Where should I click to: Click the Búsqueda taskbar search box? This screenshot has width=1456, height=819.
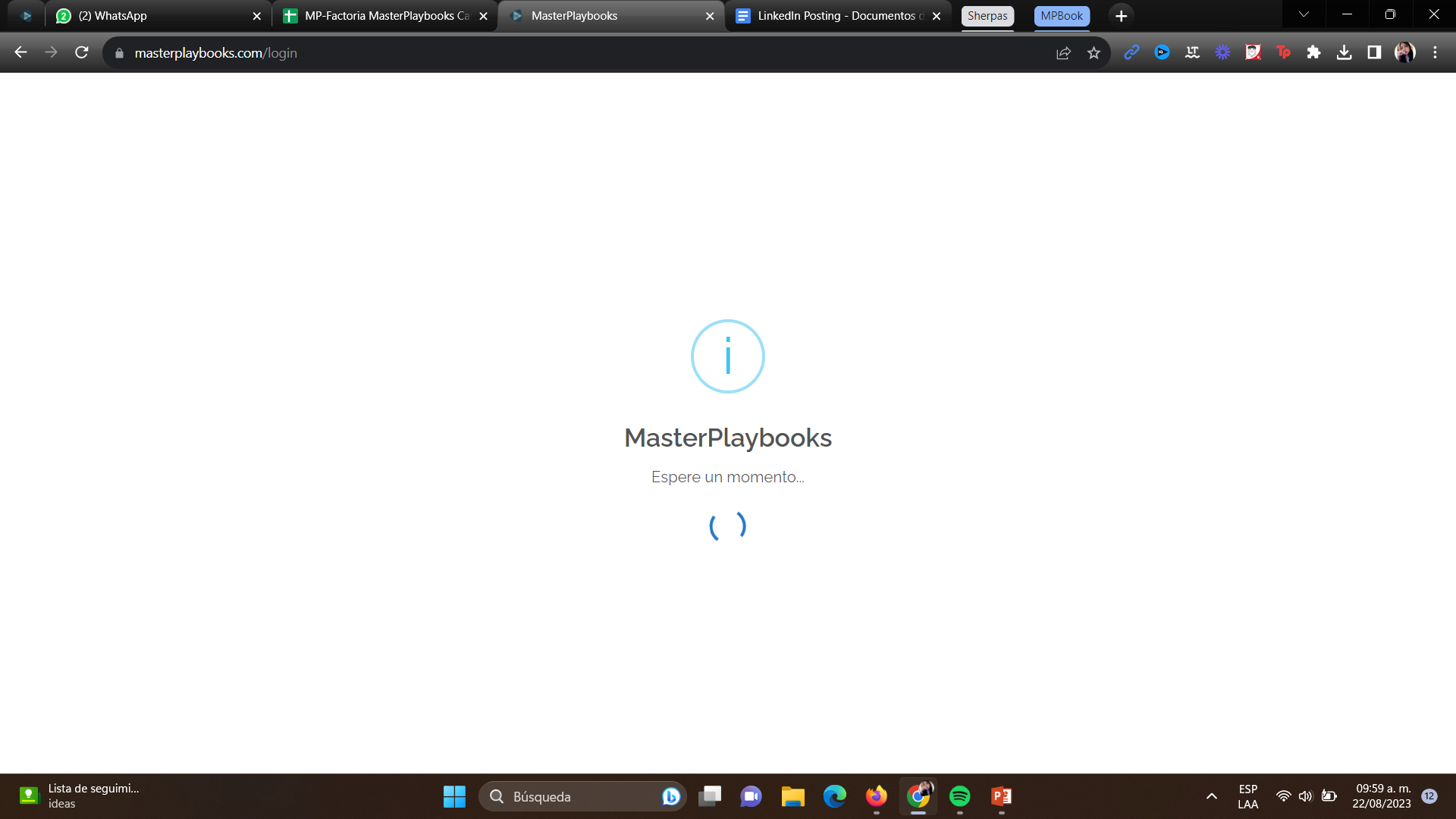pos(582,796)
